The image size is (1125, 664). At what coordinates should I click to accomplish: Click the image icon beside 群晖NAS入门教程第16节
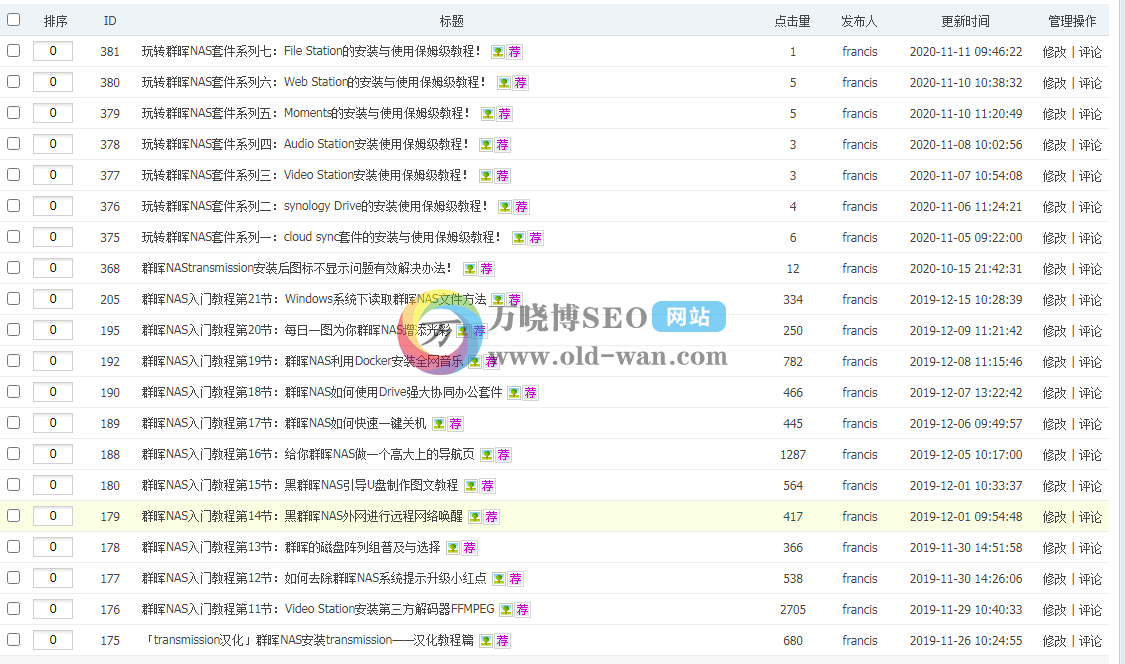click(x=485, y=454)
